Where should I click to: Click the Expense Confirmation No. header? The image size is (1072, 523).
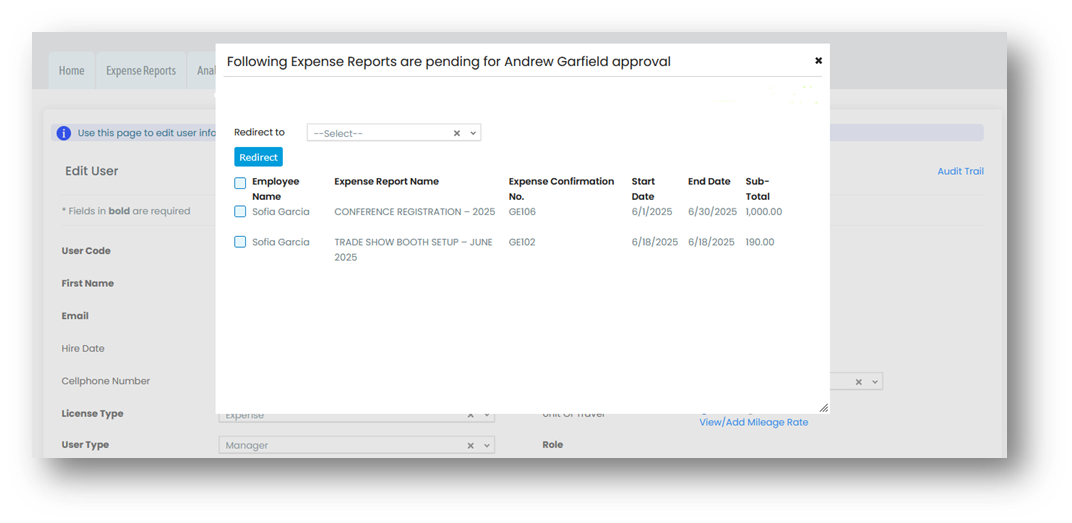point(561,189)
